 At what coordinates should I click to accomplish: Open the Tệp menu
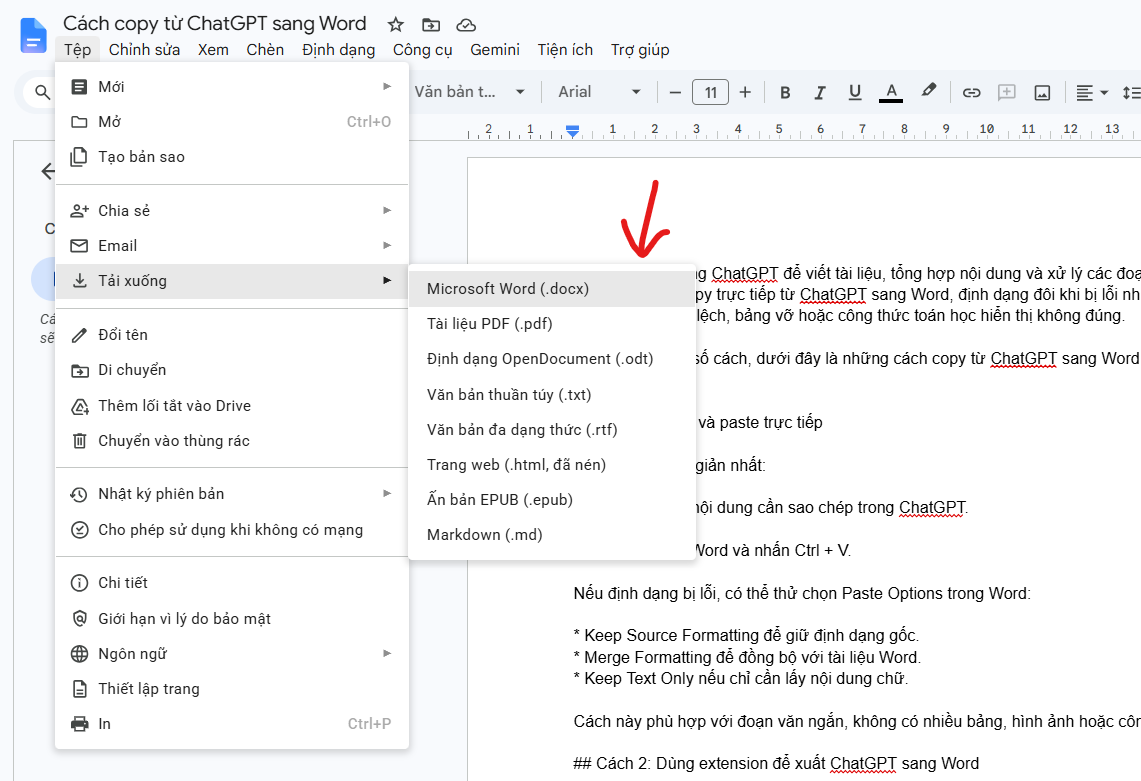click(x=77, y=49)
